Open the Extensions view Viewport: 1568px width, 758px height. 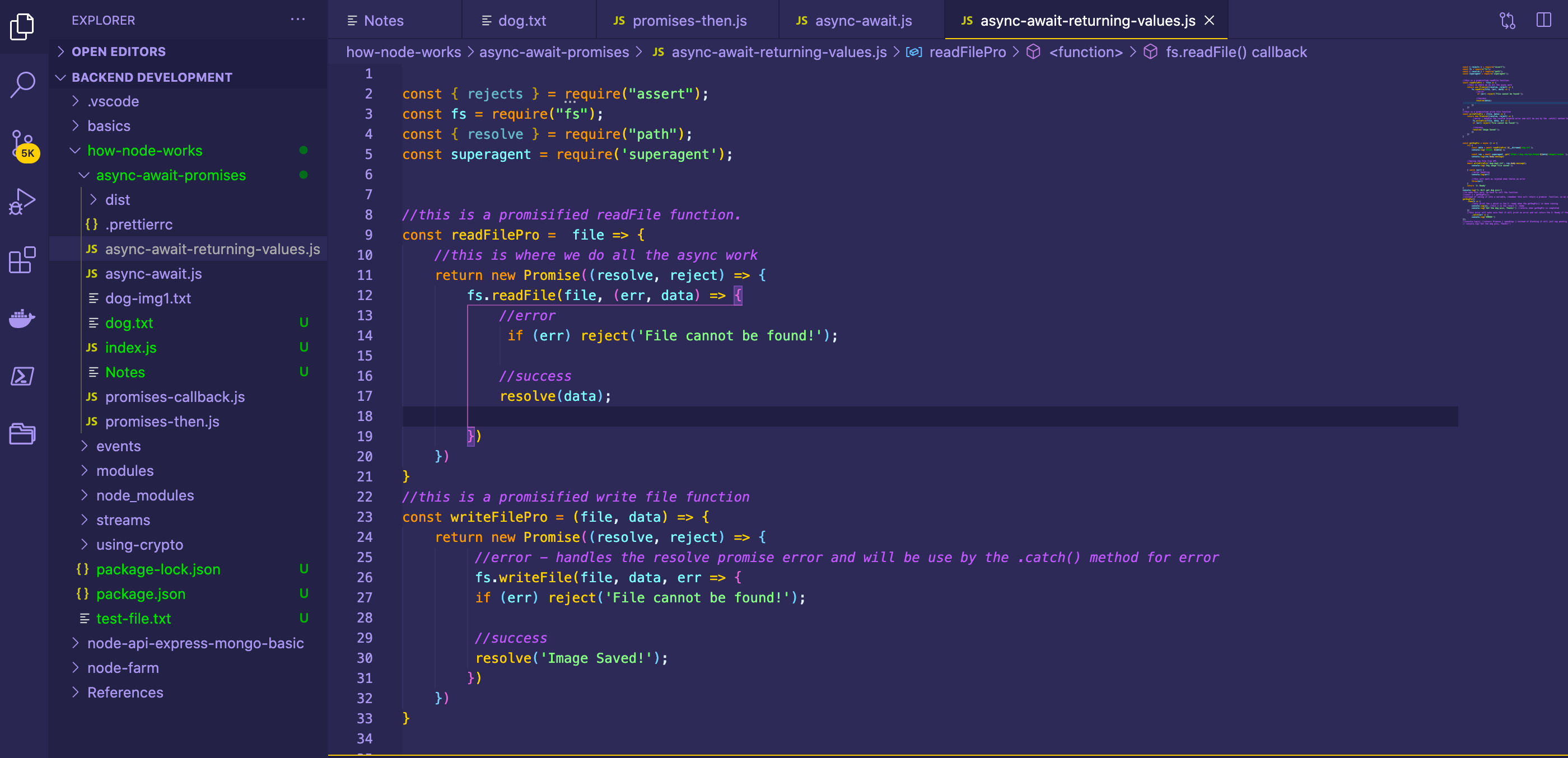click(x=22, y=260)
